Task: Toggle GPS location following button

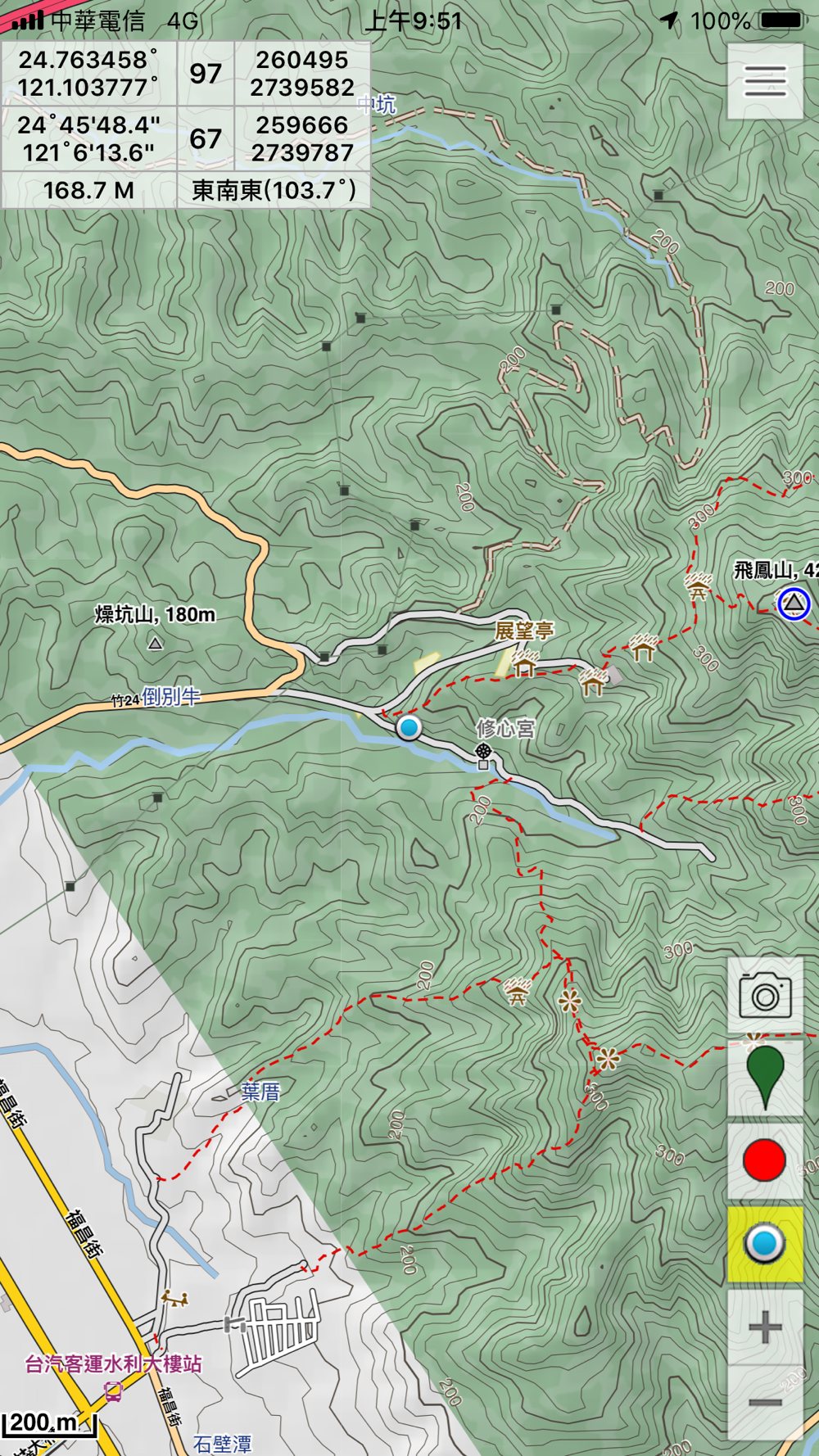Action: (765, 1243)
